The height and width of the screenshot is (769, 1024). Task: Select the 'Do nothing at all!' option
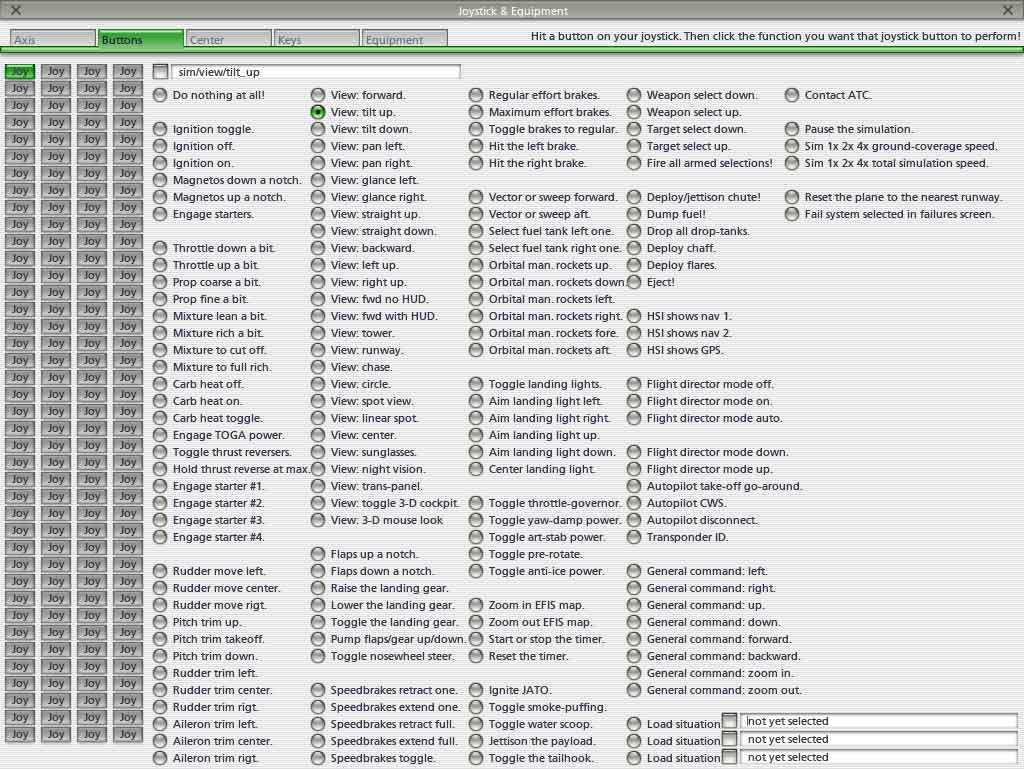[160, 95]
